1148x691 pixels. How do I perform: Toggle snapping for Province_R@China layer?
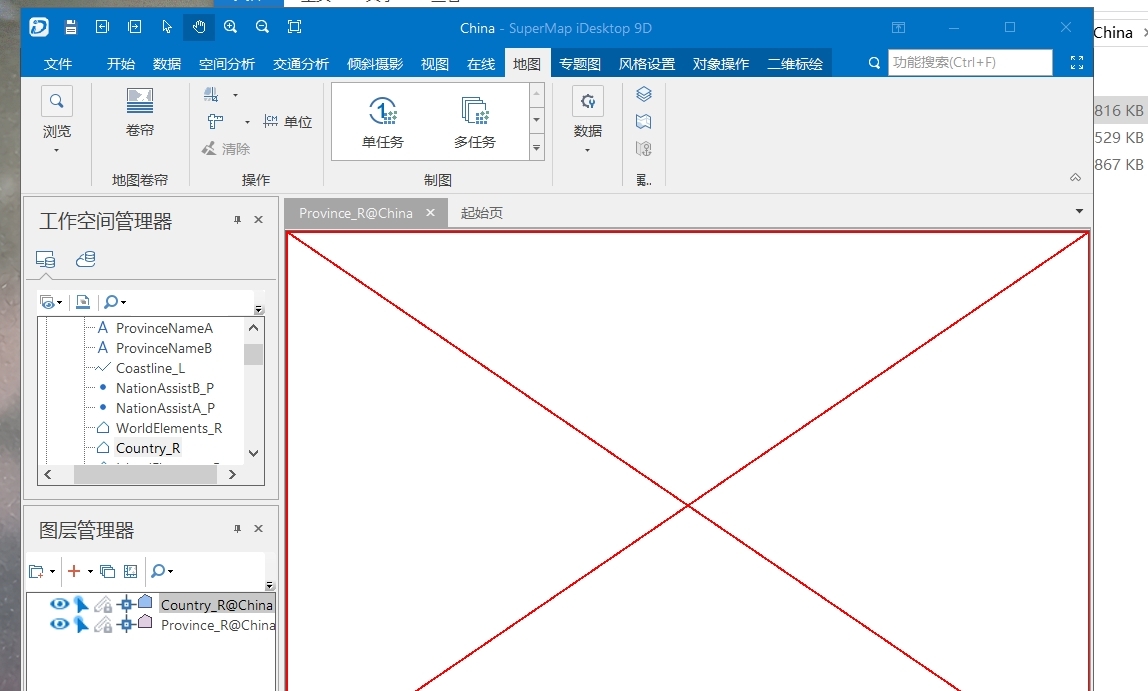pyautogui.click(x=126, y=624)
